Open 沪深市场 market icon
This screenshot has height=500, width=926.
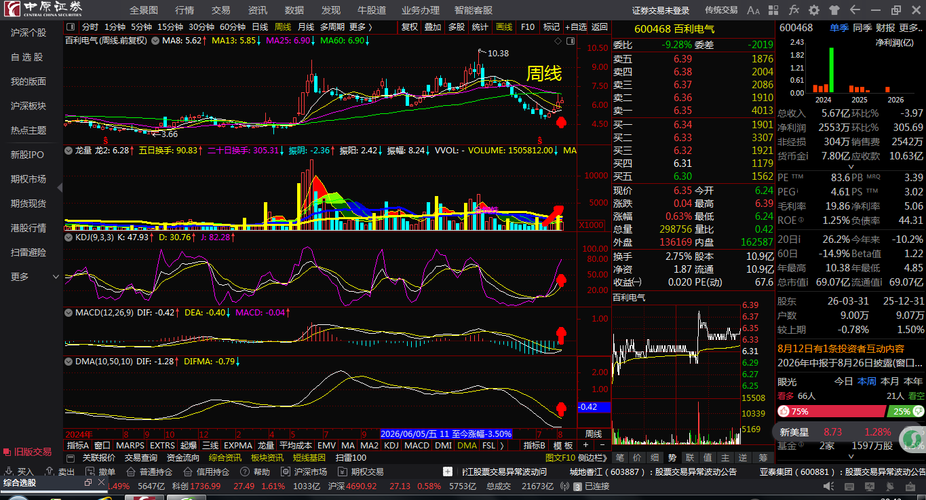pyautogui.click(x=286, y=472)
